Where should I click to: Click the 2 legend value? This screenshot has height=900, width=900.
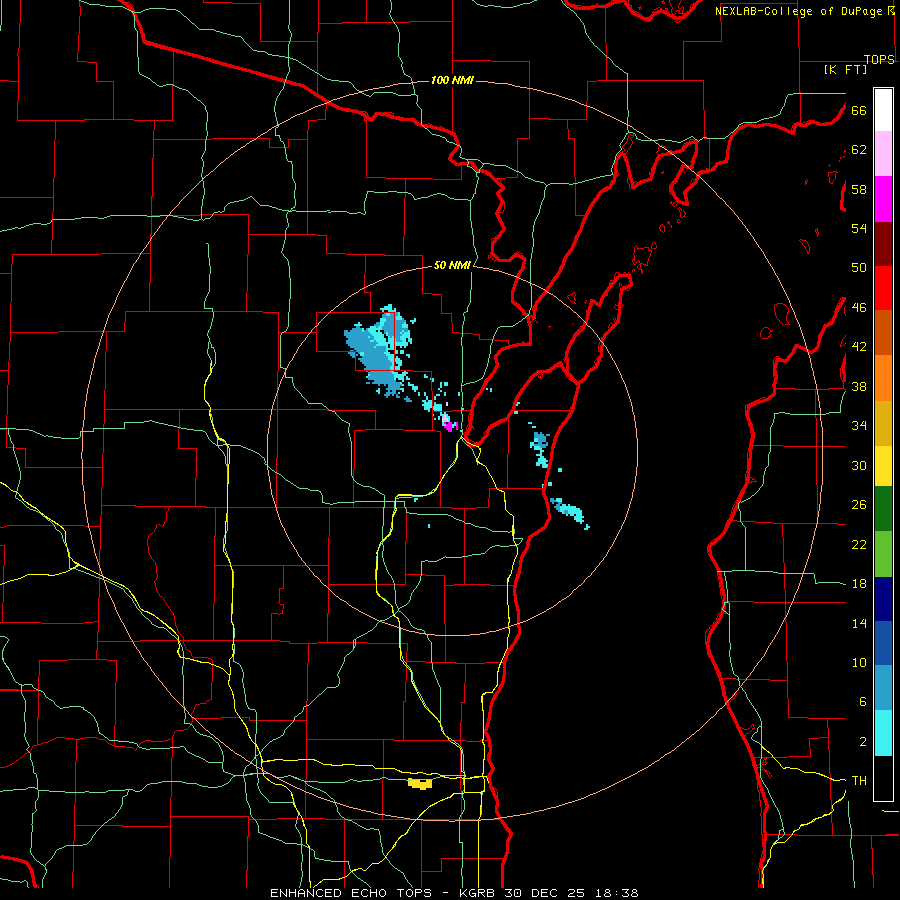point(862,742)
